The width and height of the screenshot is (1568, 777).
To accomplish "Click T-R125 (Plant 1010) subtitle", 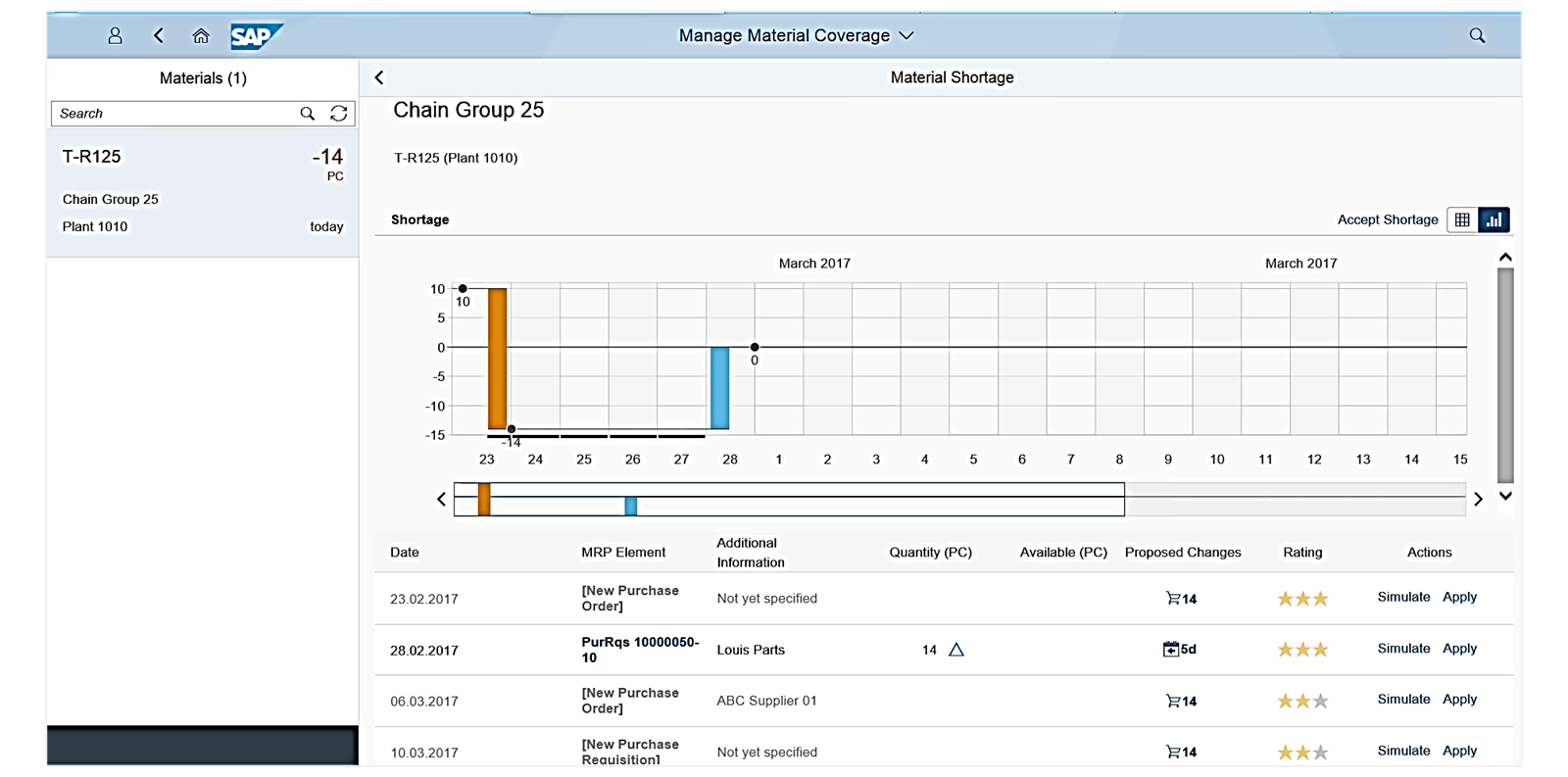I will point(456,158).
